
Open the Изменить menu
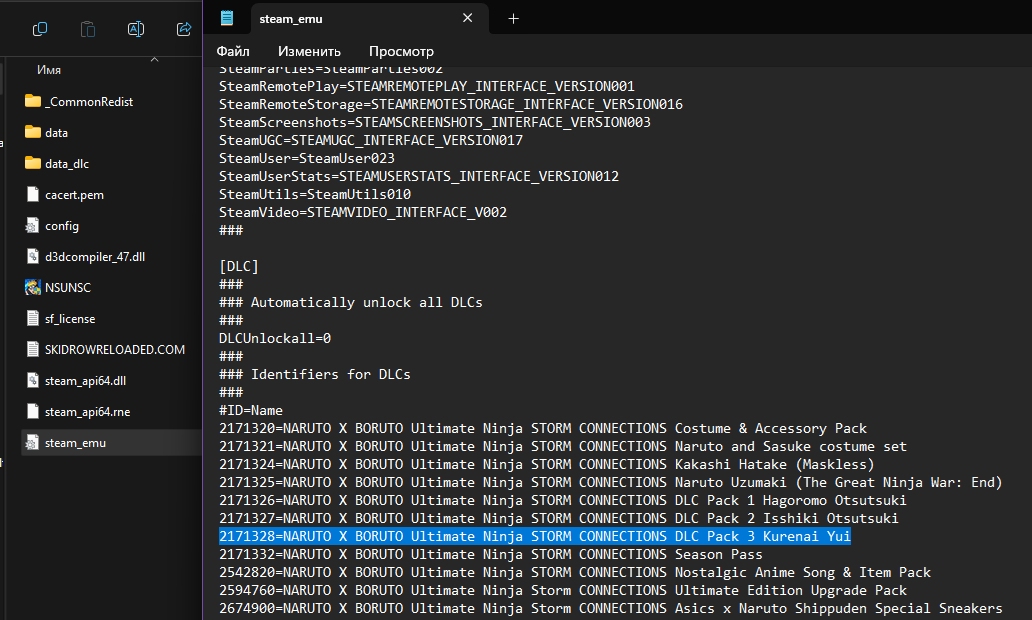coord(309,51)
